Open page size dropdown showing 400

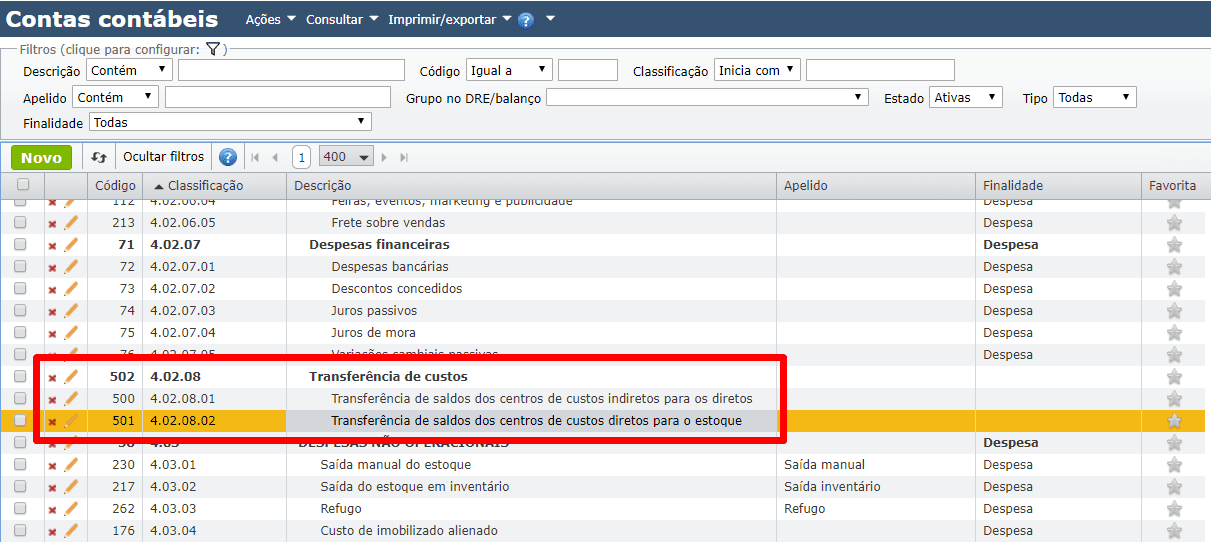[x=346, y=157]
